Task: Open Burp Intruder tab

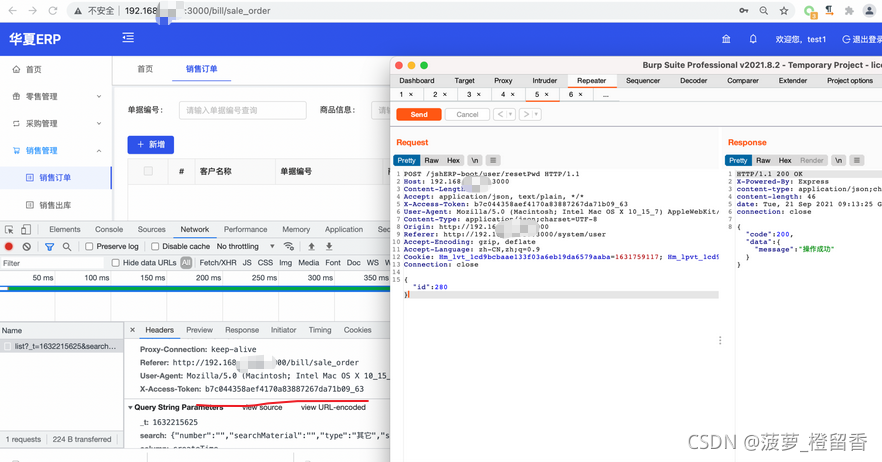Action: pos(544,80)
